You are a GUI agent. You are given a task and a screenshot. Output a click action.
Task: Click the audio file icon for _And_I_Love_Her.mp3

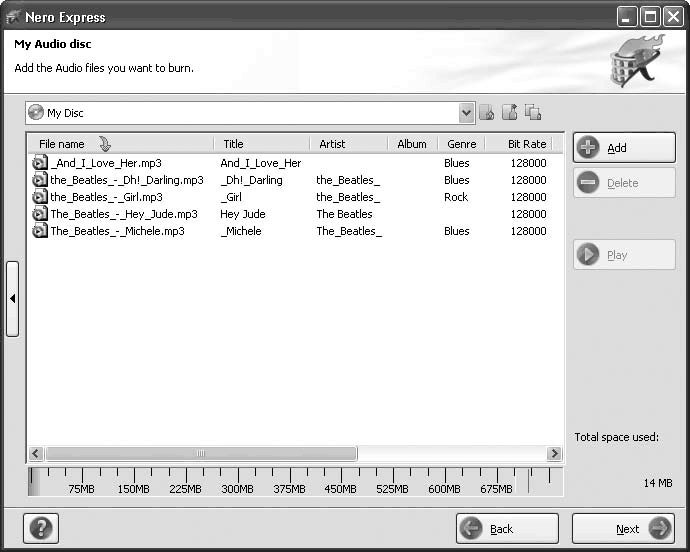click(x=40, y=163)
